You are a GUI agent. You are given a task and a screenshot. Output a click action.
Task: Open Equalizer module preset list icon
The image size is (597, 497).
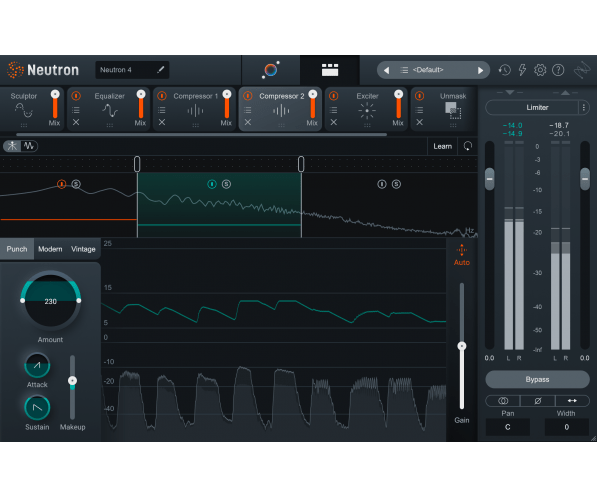click(x=76, y=110)
